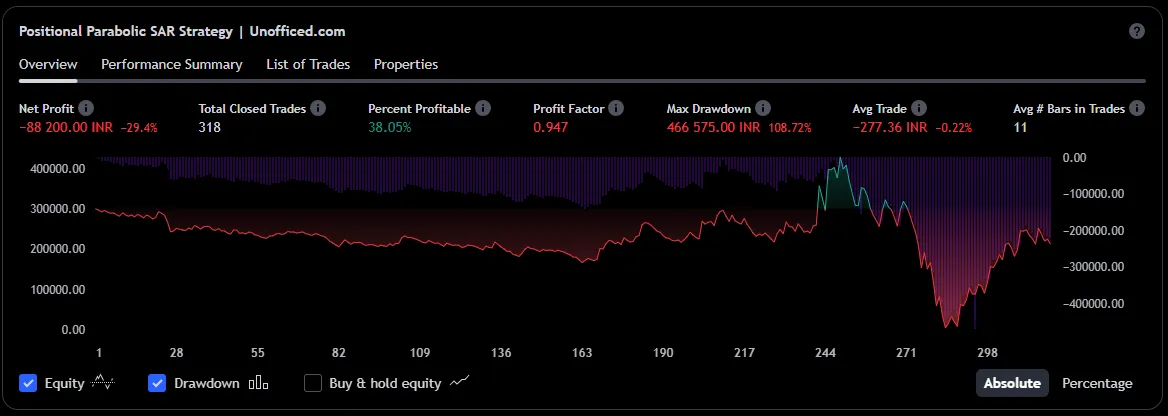
Task: Select Absolute display mode
Action: 1012,383
